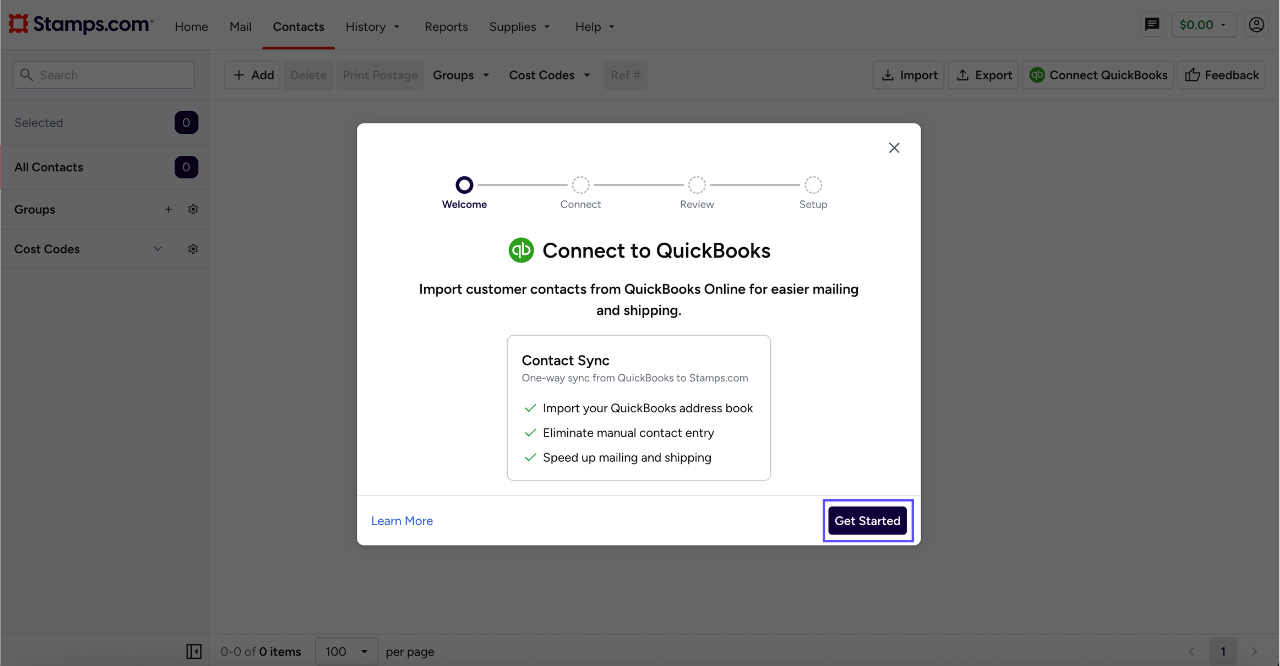The image size is (1280, 666).
Task: Open Groups settings gear icon
Action: pos(193,209)
